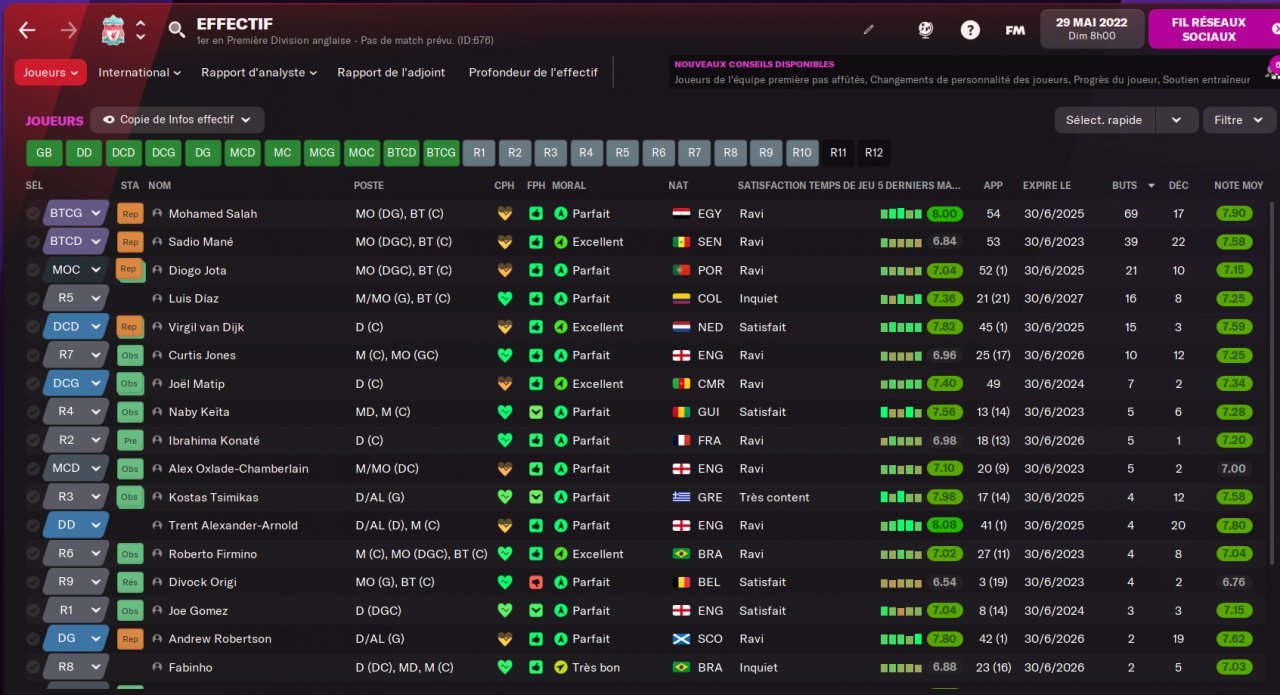1280x695 pixels.
Task: Click the date 29 MAI 2022 button
Action: (x=1091, y=29)
